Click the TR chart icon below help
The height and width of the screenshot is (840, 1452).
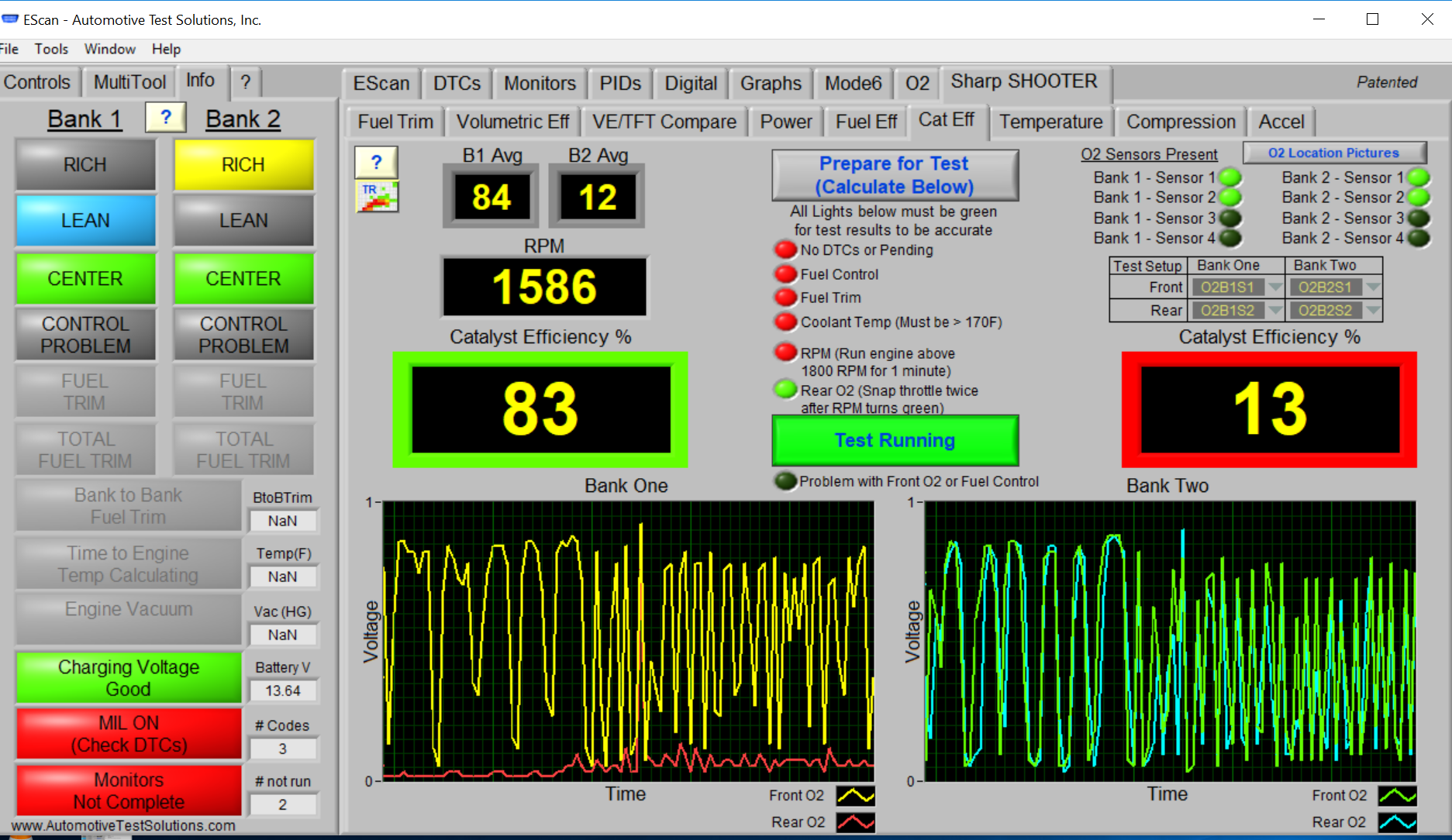pos(377,197)
